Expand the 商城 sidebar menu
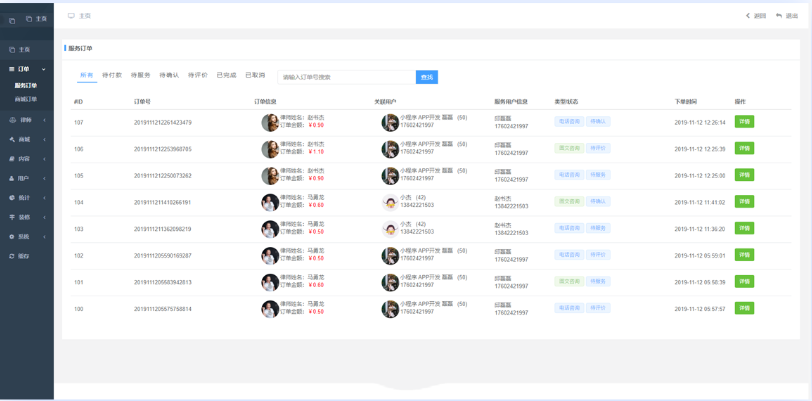The width and height of the screenshot is (812, 401). pyautogui.click(x=44, y=139)
